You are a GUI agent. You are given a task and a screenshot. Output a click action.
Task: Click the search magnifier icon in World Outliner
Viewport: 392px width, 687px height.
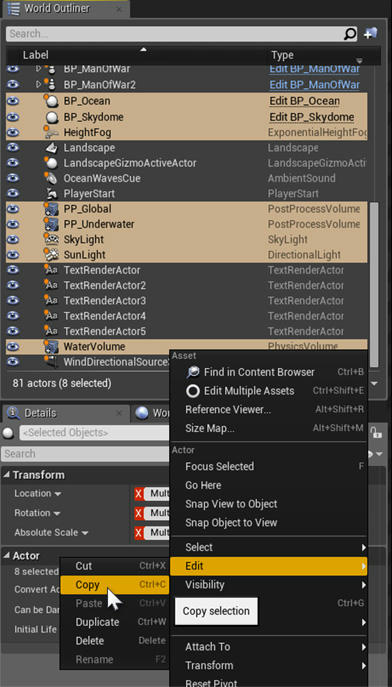pos(350,34)
